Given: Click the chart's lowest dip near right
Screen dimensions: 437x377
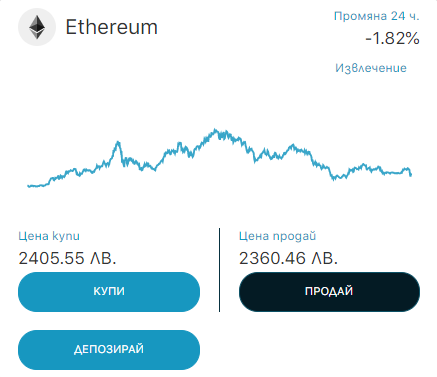Looking at the screenshot, I should click(333, 179).
